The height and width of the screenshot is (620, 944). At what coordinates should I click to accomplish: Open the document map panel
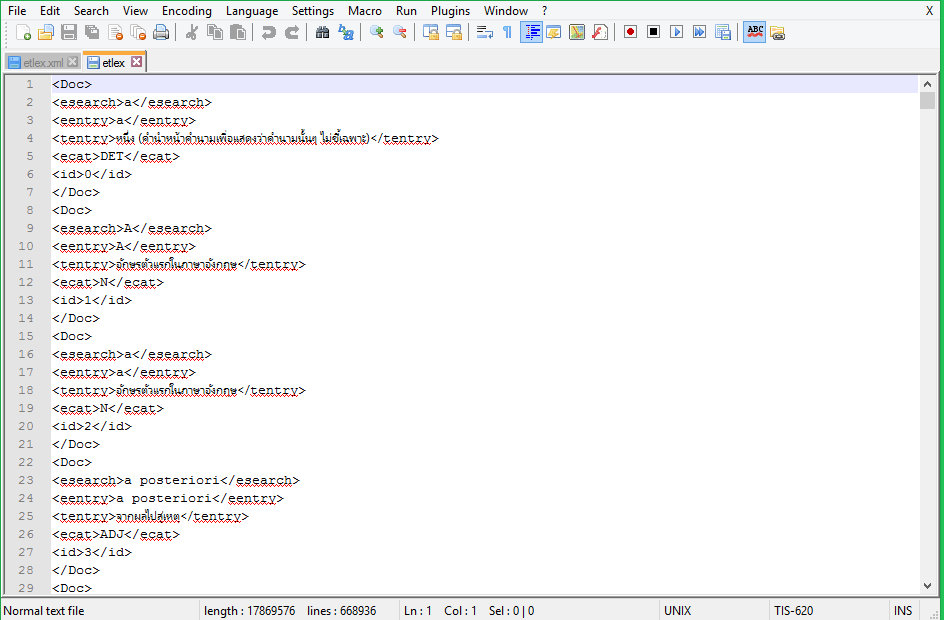coord(577,33)
